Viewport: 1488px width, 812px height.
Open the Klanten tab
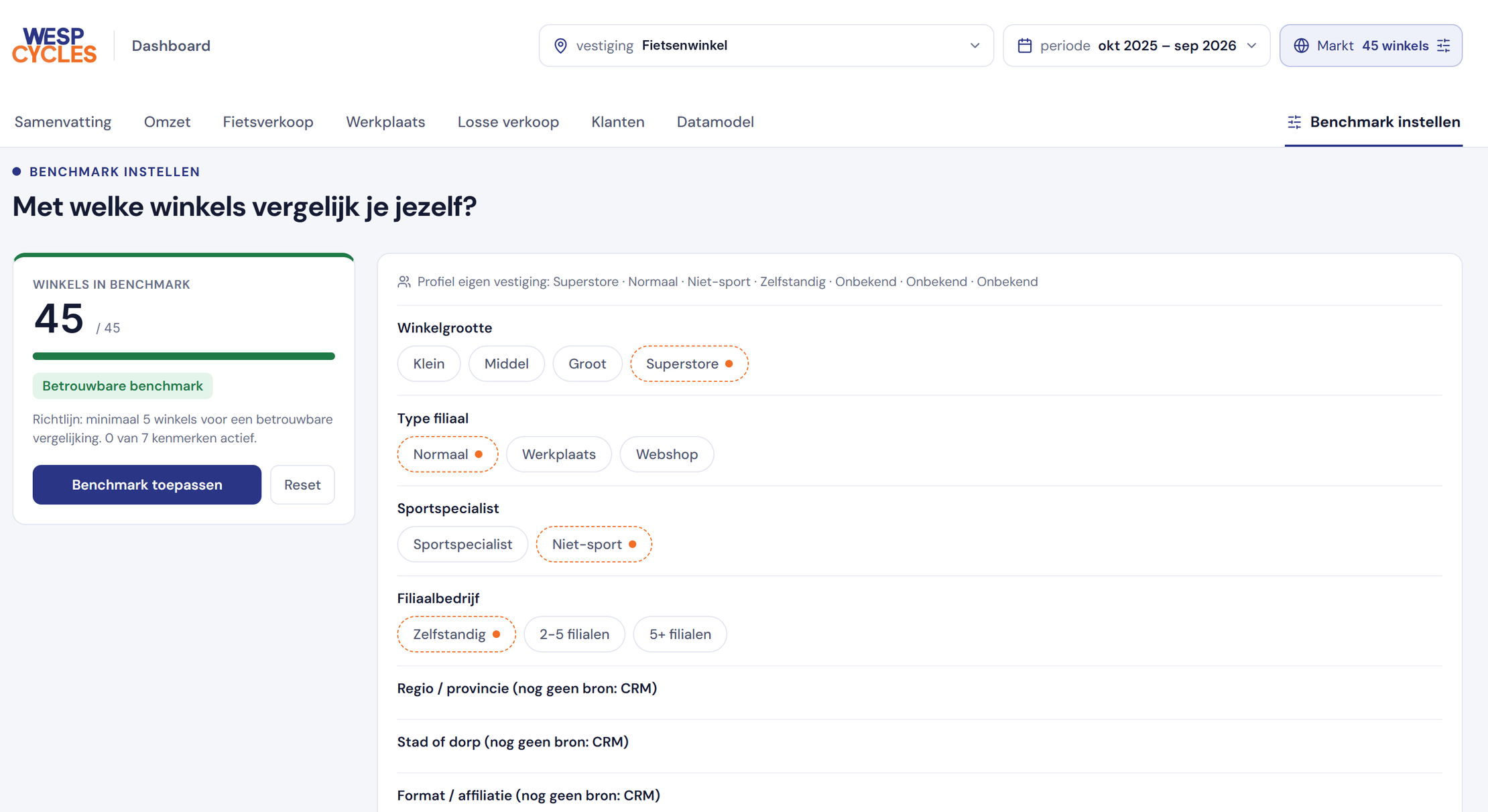(x=618, y=122)
